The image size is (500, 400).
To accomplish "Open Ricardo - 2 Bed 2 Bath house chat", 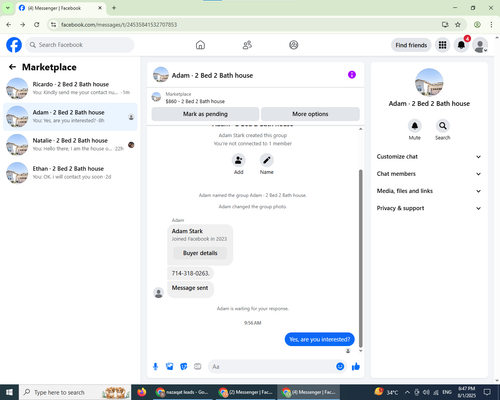I will 70,89.
